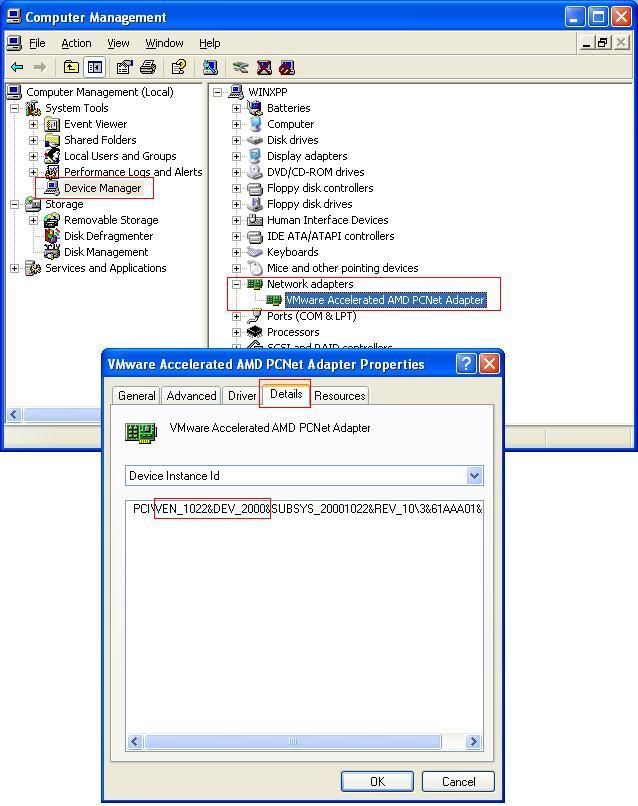Open the Help menu
This screenshot has width=638, height=806.
(x=210, y=43)
